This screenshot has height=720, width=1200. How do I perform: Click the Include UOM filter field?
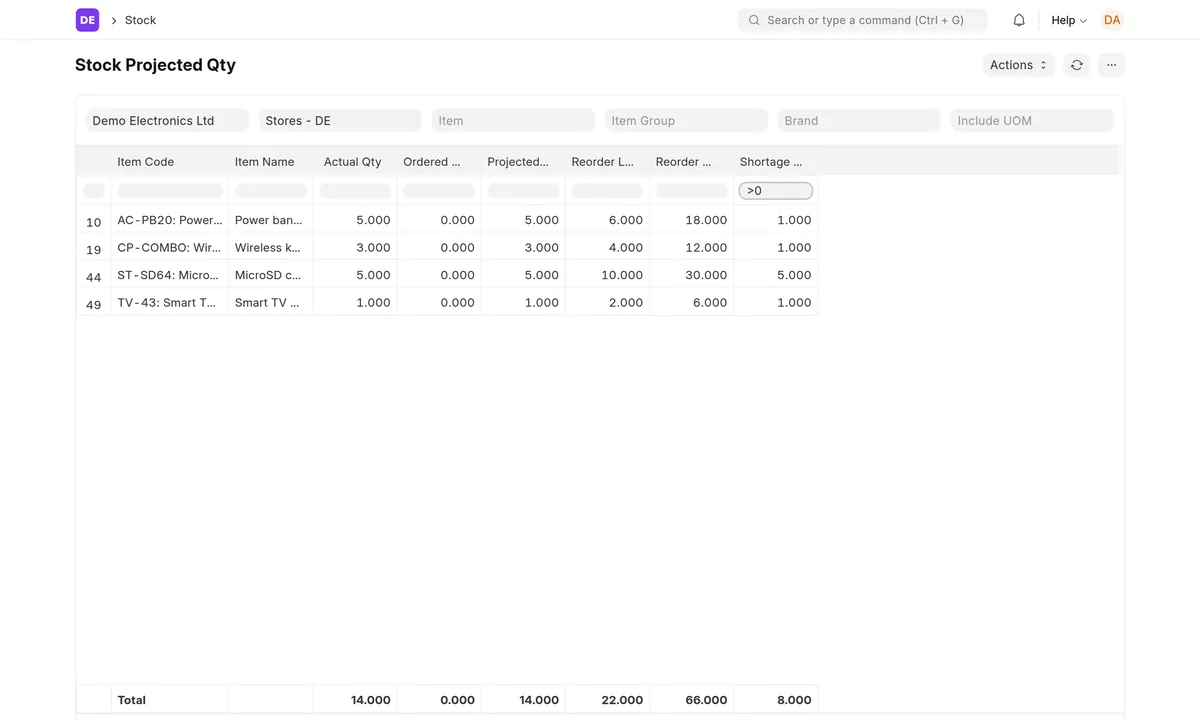tap(1032, 120)
